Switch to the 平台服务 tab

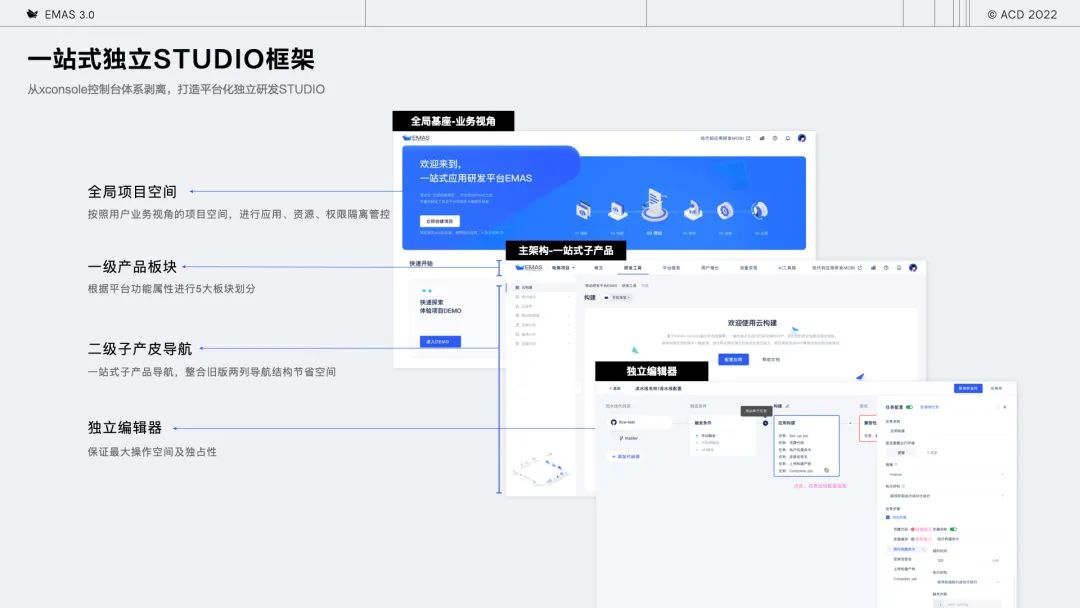(671, 268)
